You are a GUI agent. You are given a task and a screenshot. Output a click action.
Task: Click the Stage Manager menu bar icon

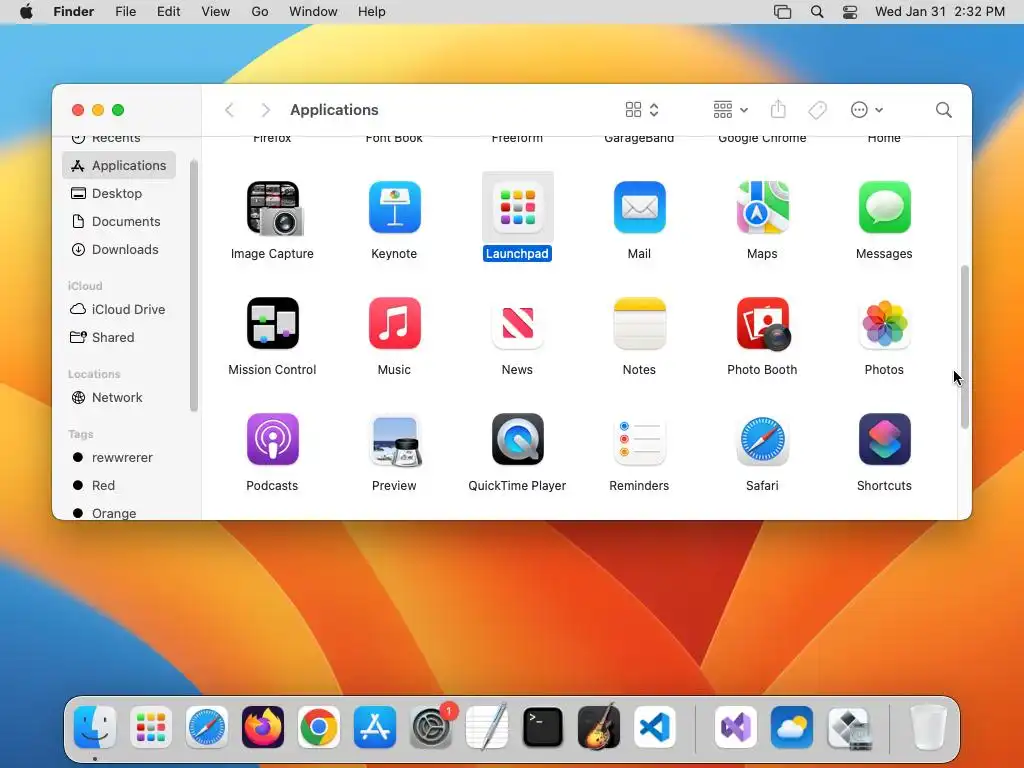pyautogui.click(x=782, y=12)
